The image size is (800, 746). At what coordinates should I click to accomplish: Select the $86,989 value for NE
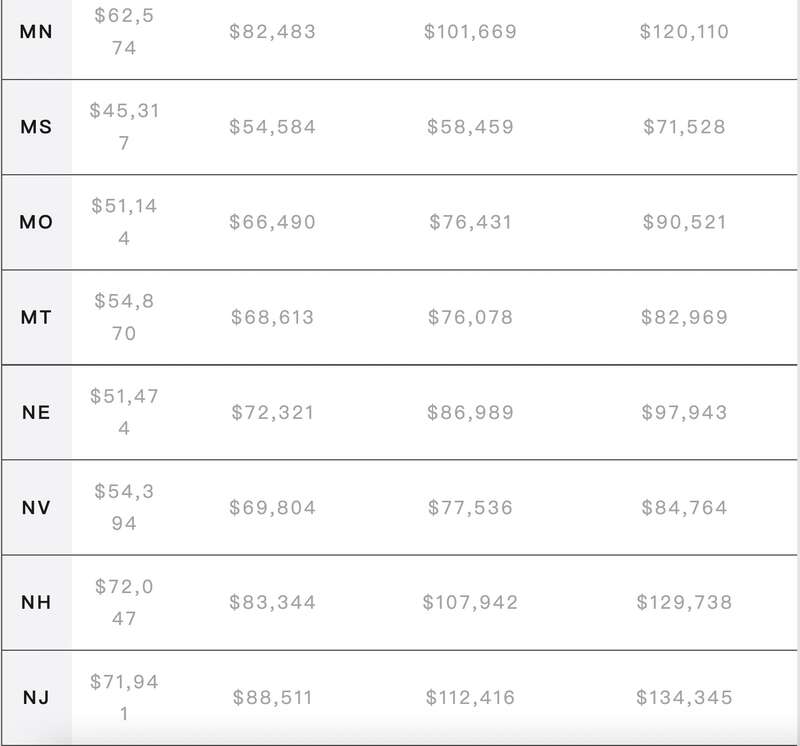470,412
